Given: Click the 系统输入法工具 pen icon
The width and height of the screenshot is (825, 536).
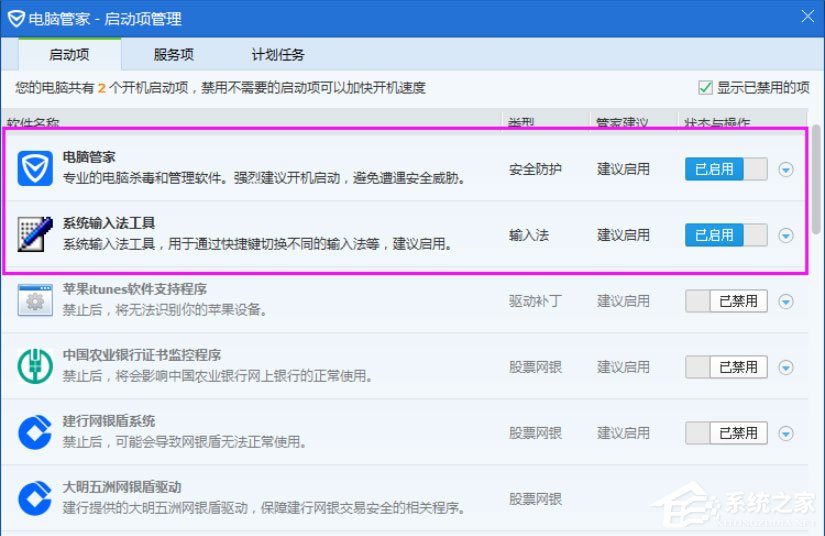Looking at the screenshot, I should (x=35, y=234).
